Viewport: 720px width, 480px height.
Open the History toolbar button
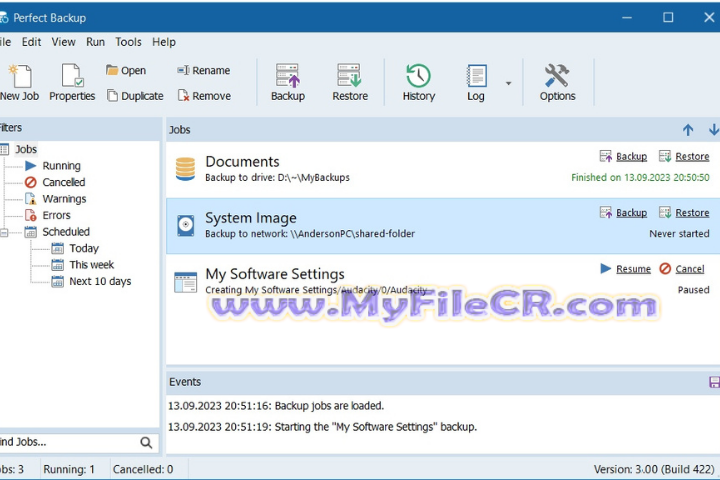pyautogui.click(x=419, y=82)
